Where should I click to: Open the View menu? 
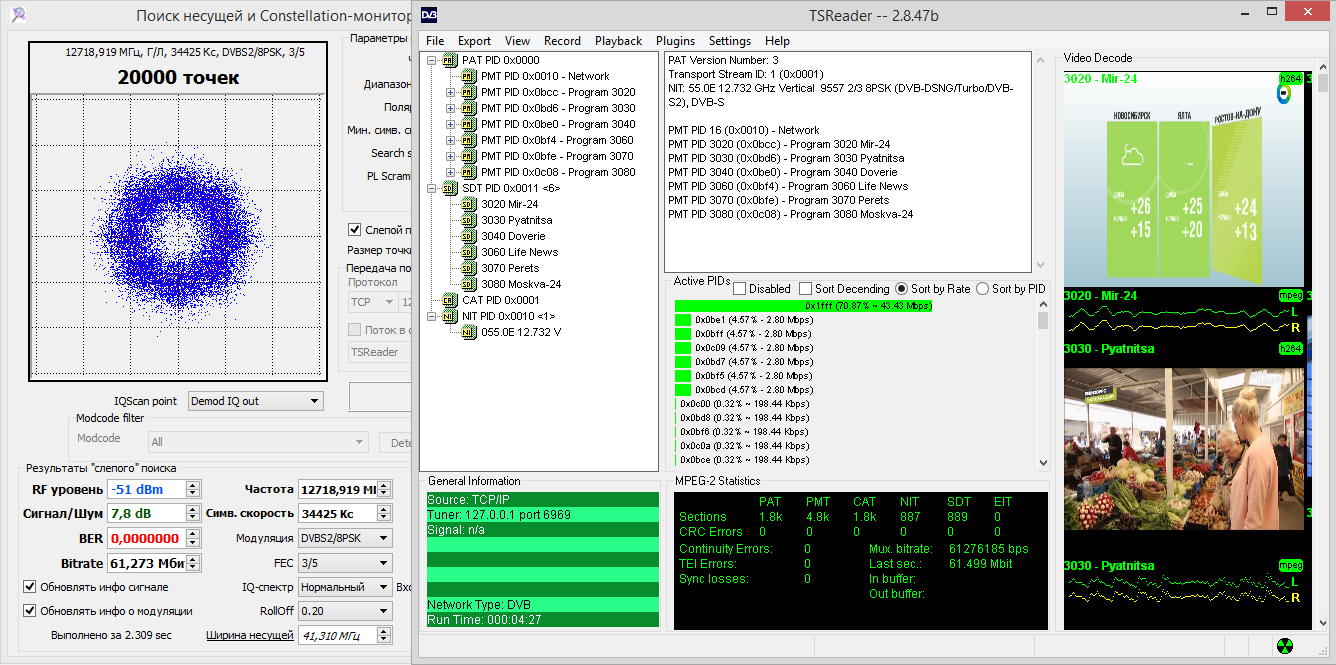tap(518, 41)
